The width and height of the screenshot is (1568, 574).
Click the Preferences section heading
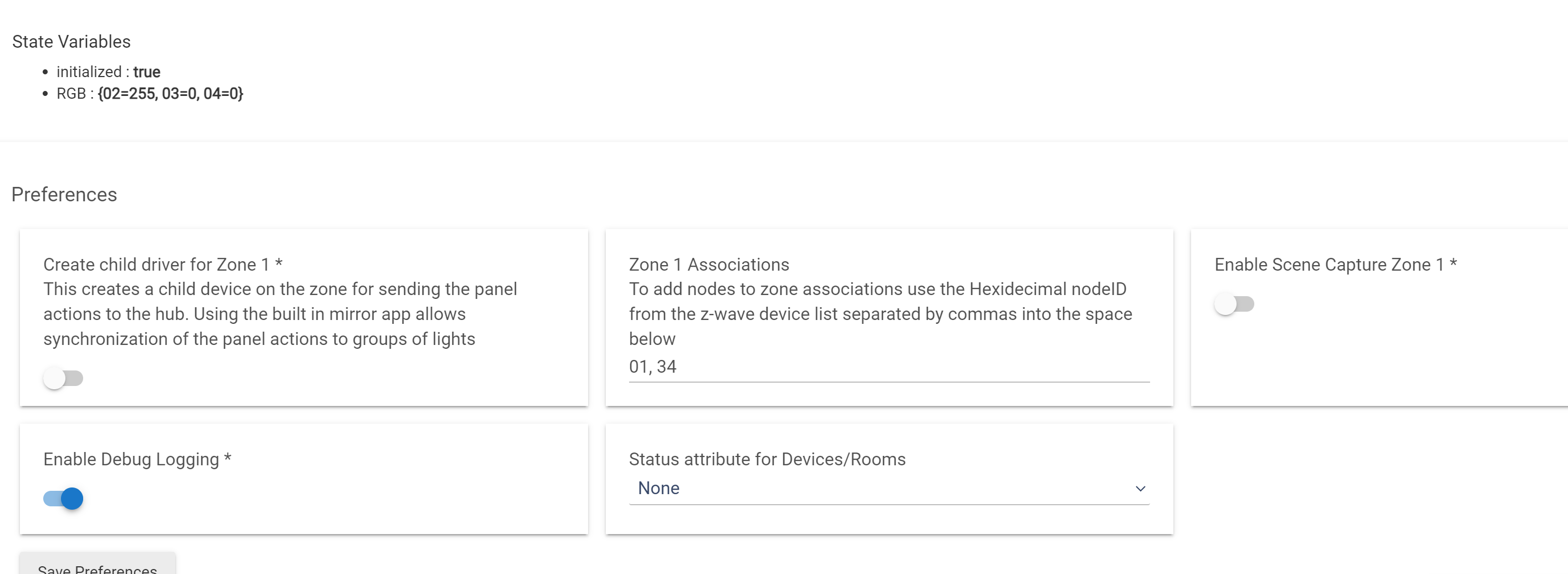(64, 194)
